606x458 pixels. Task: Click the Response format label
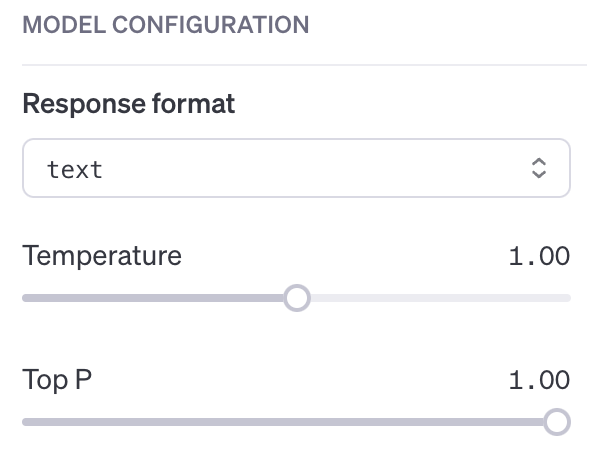128,103
